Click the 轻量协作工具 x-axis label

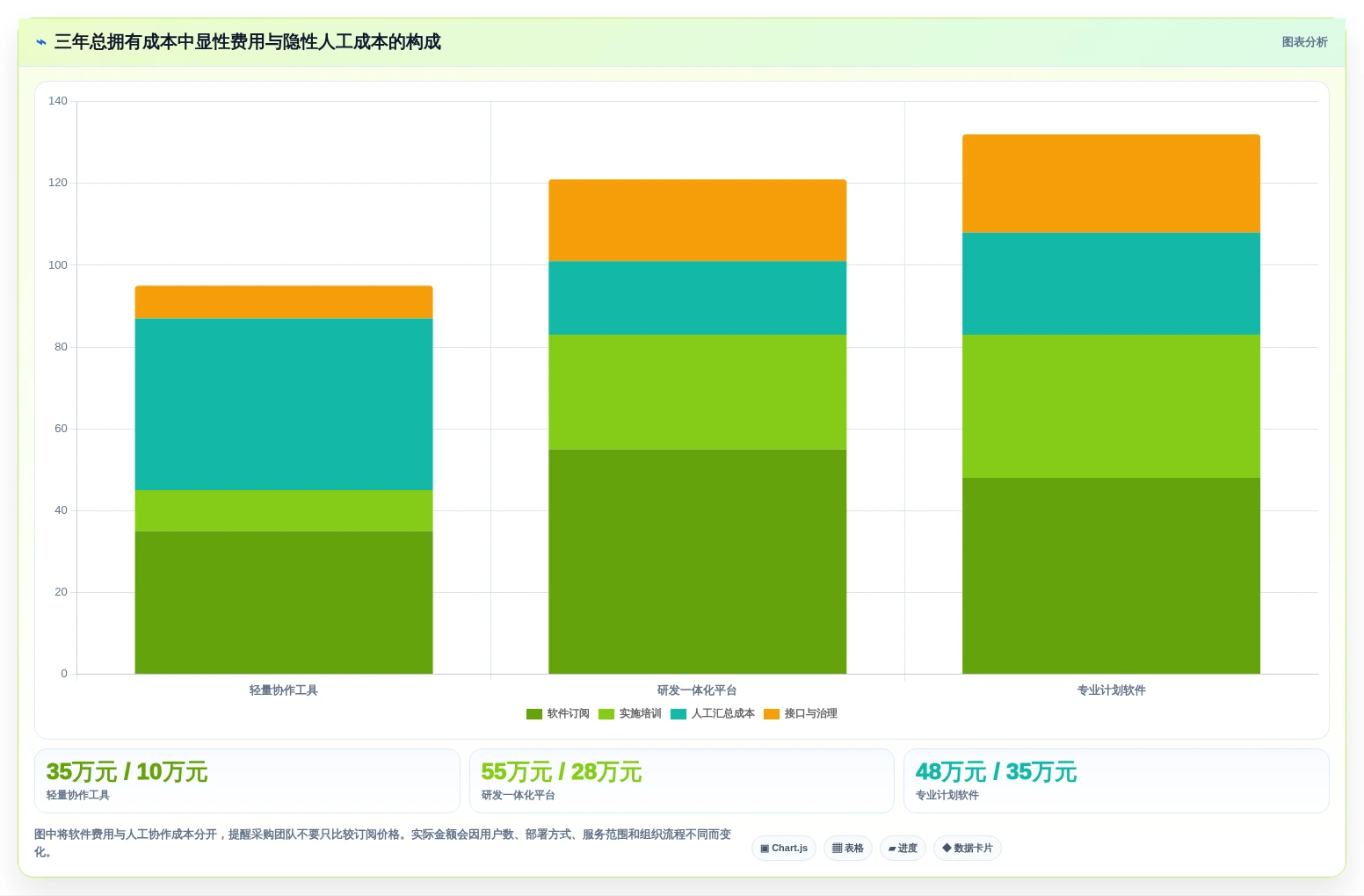284,690
